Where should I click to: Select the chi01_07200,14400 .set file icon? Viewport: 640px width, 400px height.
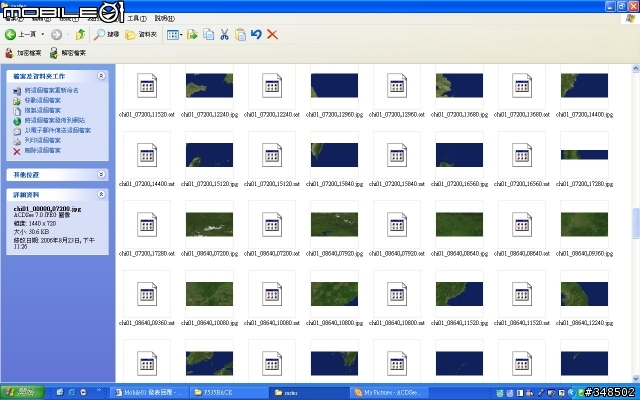point(147,155)
